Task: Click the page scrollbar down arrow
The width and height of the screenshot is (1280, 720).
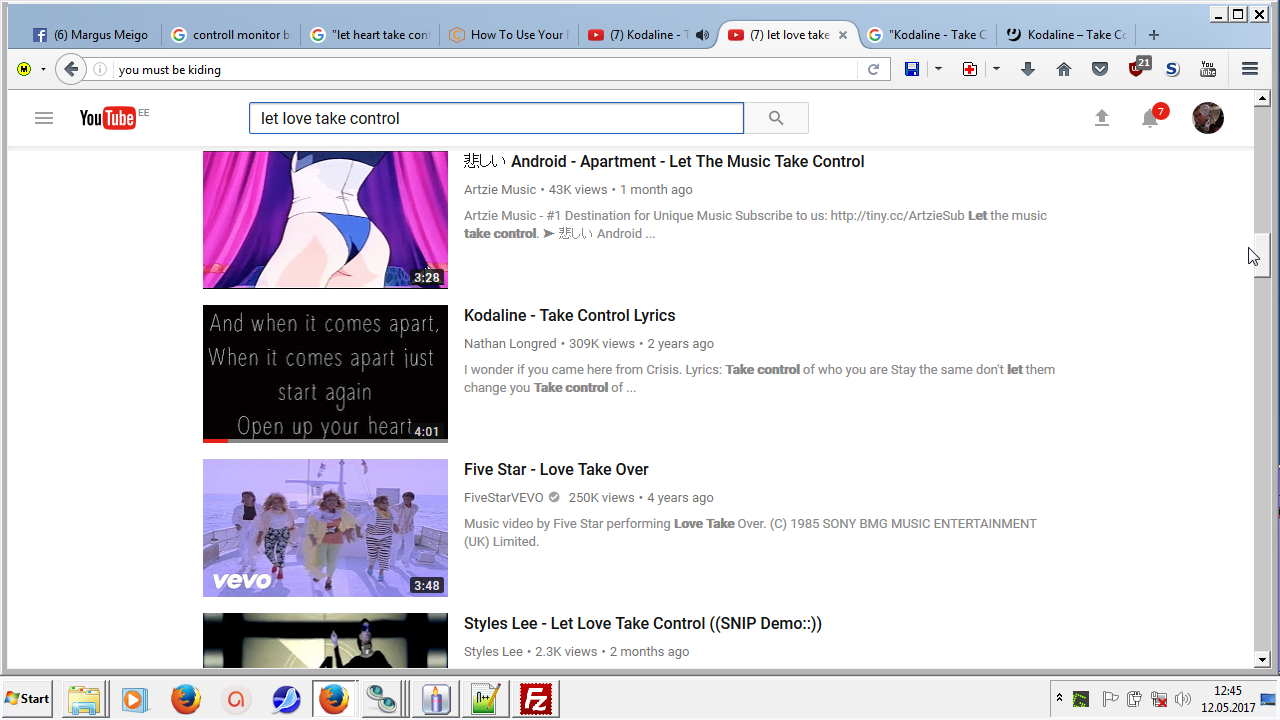Action: (1262, 660)
